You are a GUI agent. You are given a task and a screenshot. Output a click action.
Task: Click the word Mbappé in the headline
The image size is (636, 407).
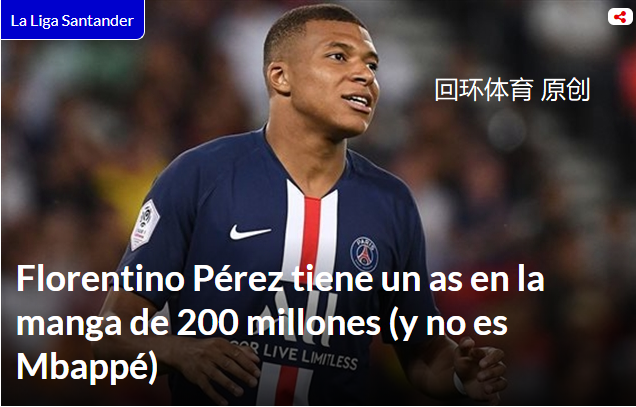point(87,366)
